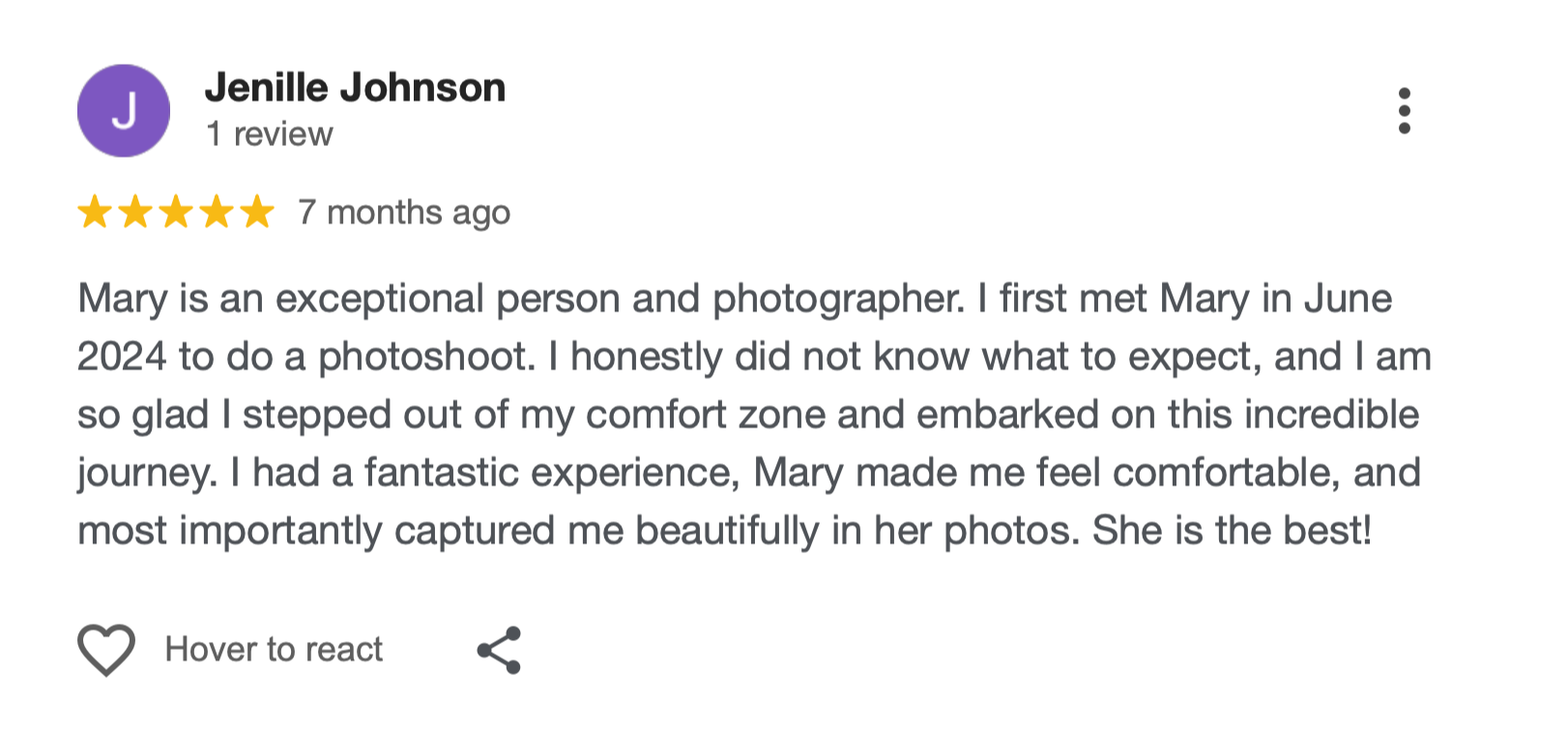
Task: Click the fourth yellow rating star
Action: coord(217,212)
